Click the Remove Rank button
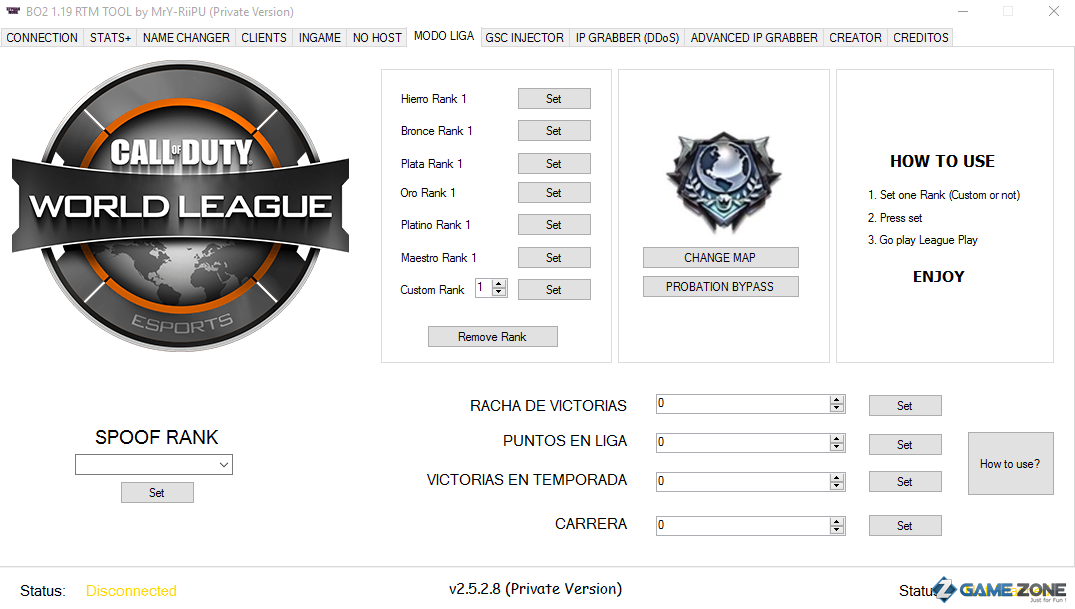The height and width of the screenshot is (609, 1075). click(x=492, y=337)
